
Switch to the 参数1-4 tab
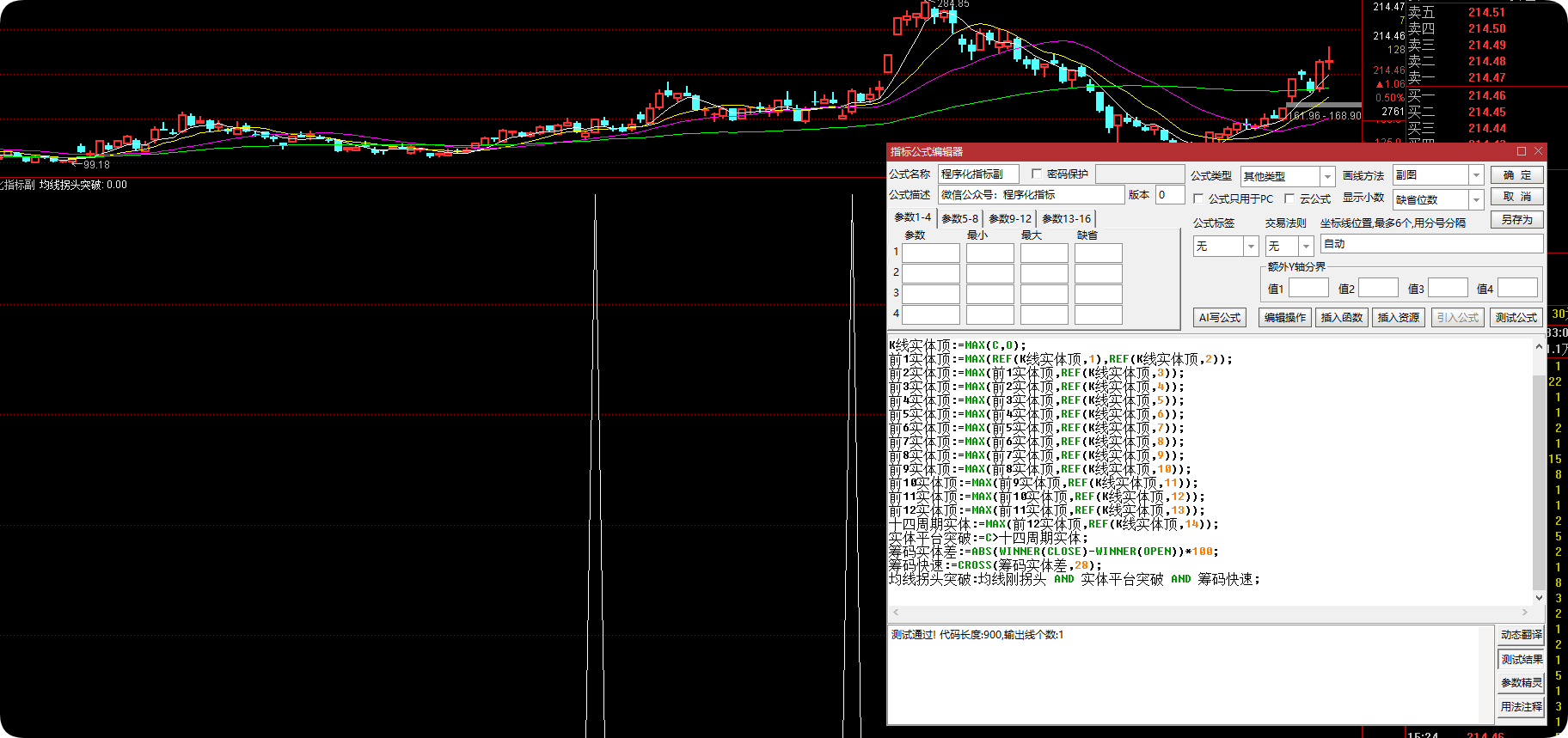coord(912,217)
